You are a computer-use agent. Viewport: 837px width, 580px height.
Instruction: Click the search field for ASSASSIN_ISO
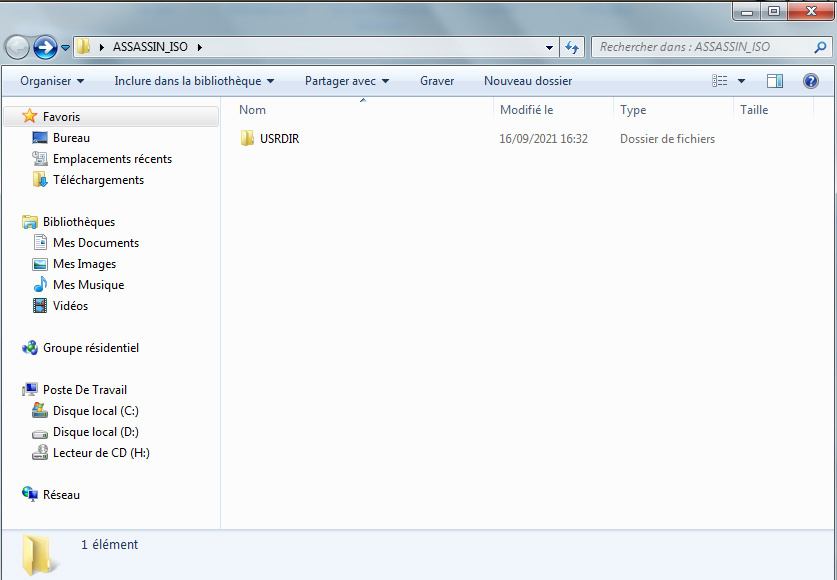click(700, 47)
